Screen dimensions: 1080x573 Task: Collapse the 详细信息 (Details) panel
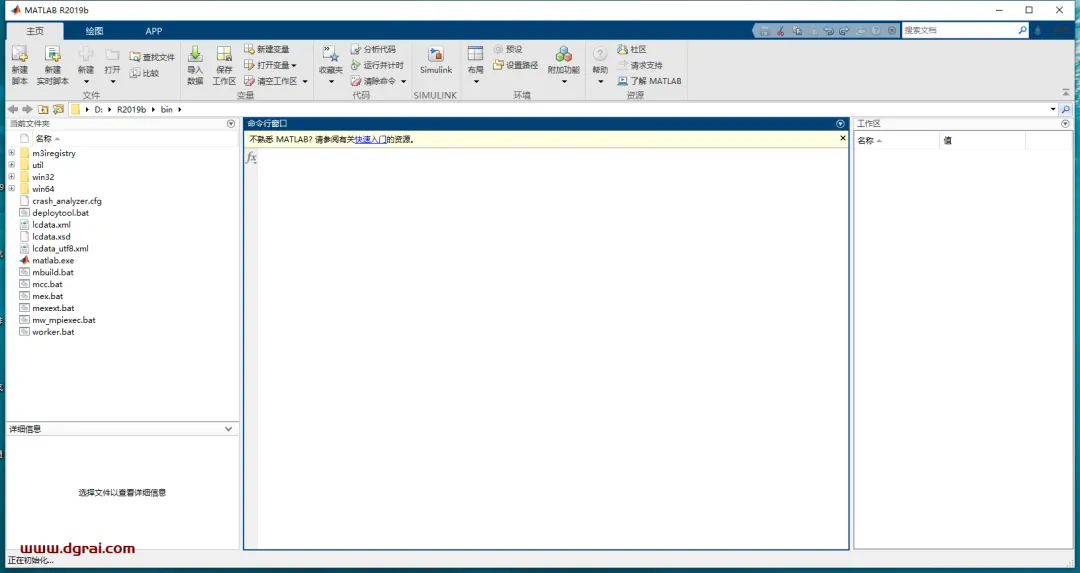point(229,429)
